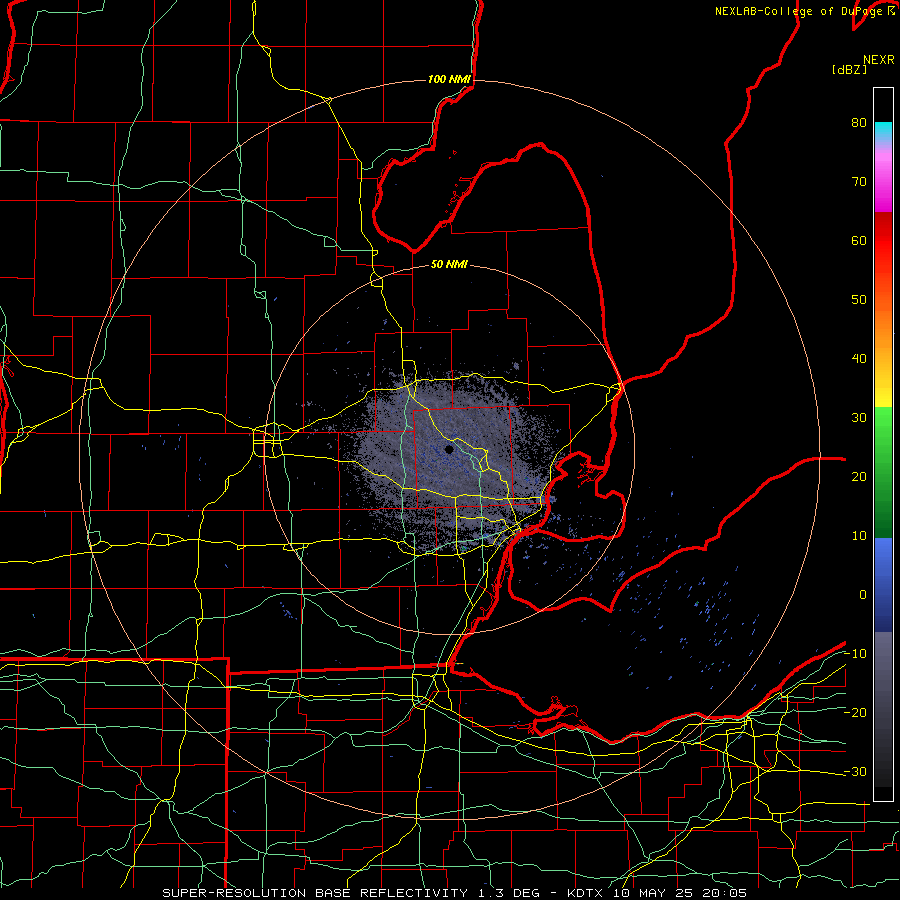Click the "1.3 DEG" elevation text

tap(509, 893)
